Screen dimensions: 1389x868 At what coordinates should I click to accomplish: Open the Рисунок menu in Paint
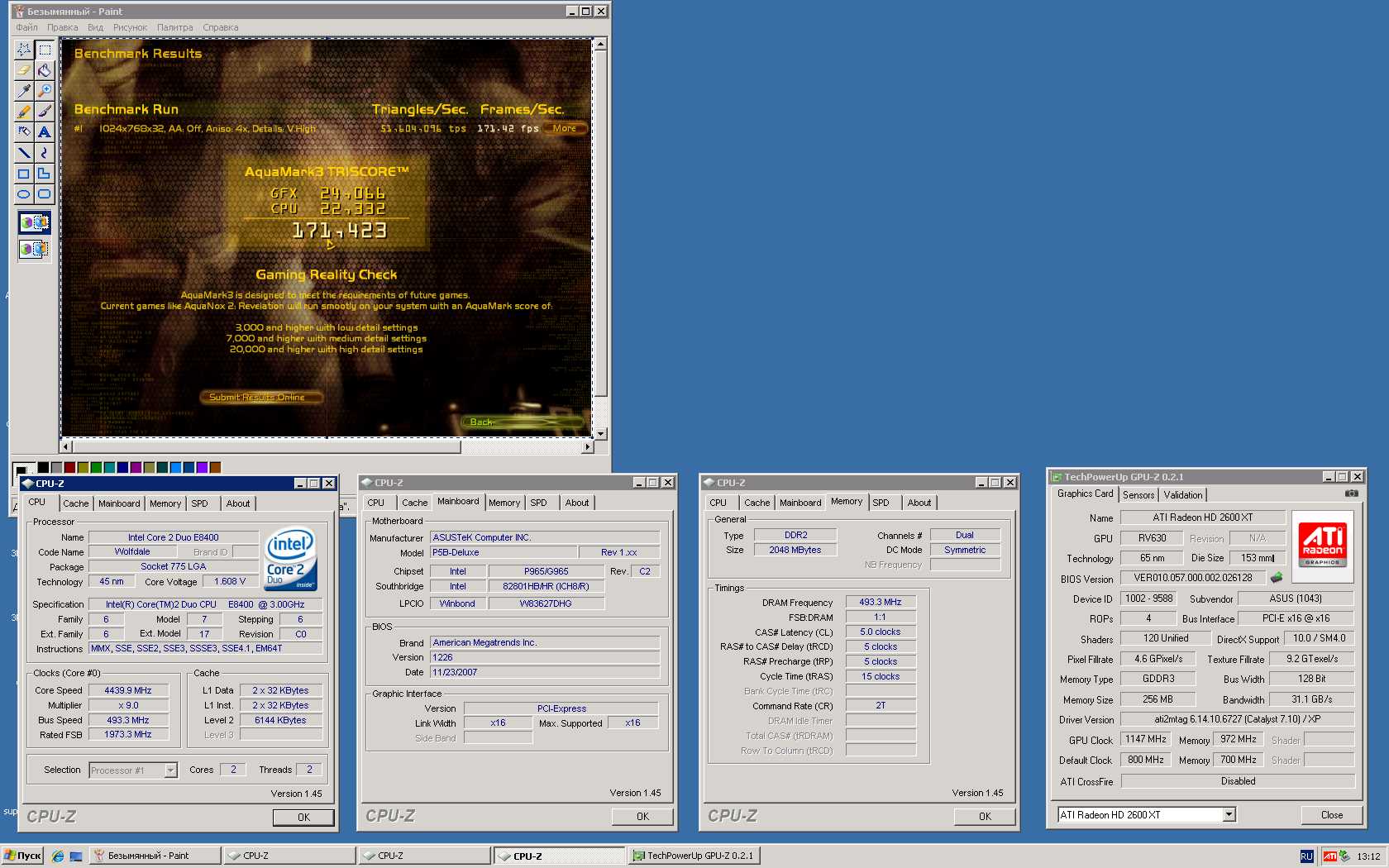coord(130,27)
